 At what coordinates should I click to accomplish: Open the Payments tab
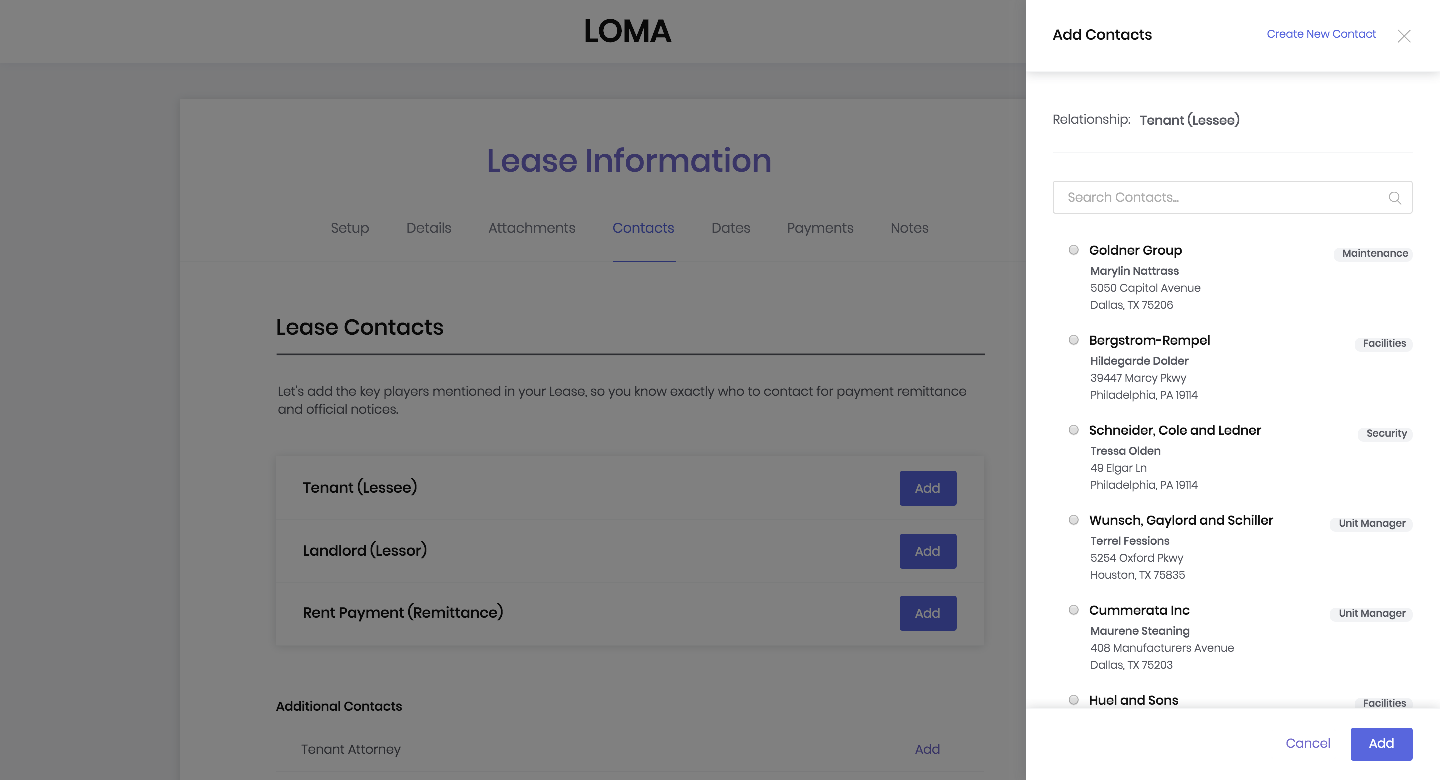(x=820, y=228)
